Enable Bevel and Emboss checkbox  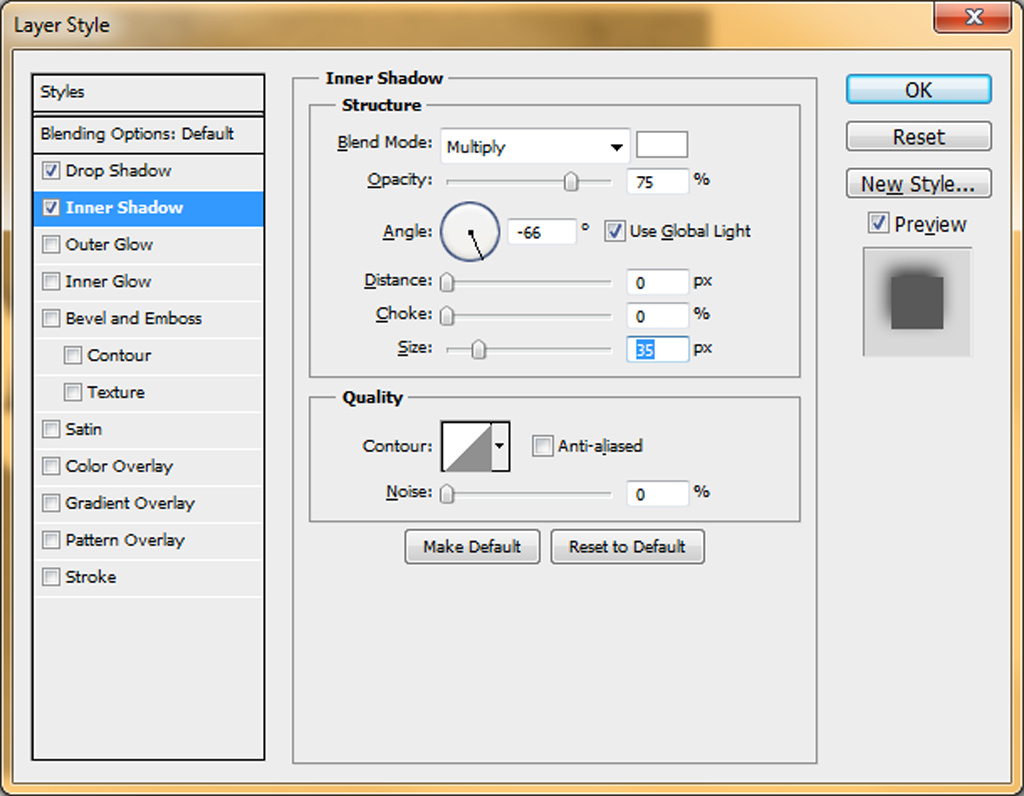click(50, 318)
